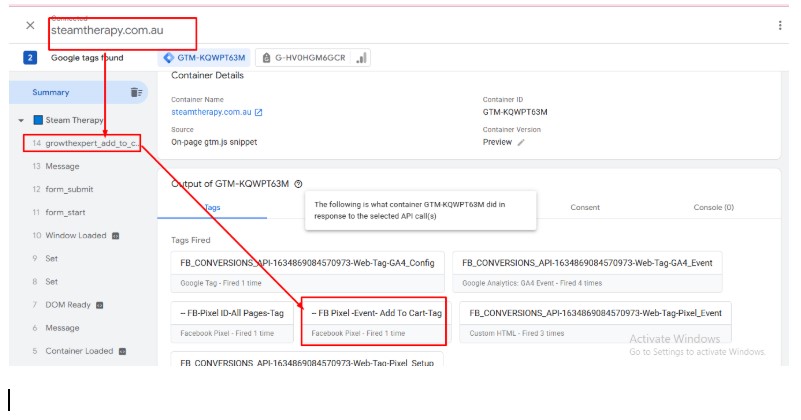801x420 pixels.
Task: Open the three-dot more options menu
Action: coord(779,26)
